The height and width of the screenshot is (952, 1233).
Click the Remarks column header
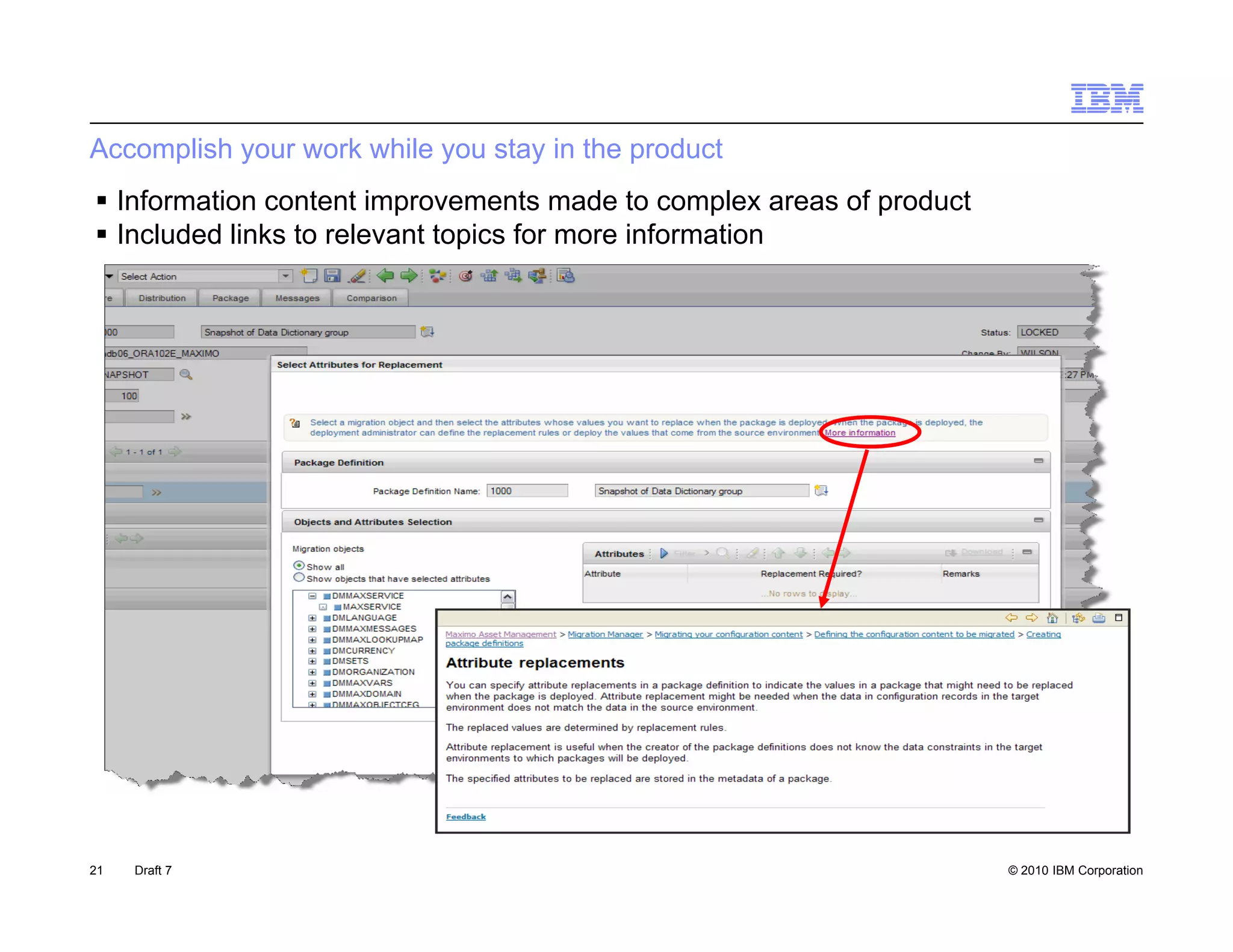tap(961, 573)
